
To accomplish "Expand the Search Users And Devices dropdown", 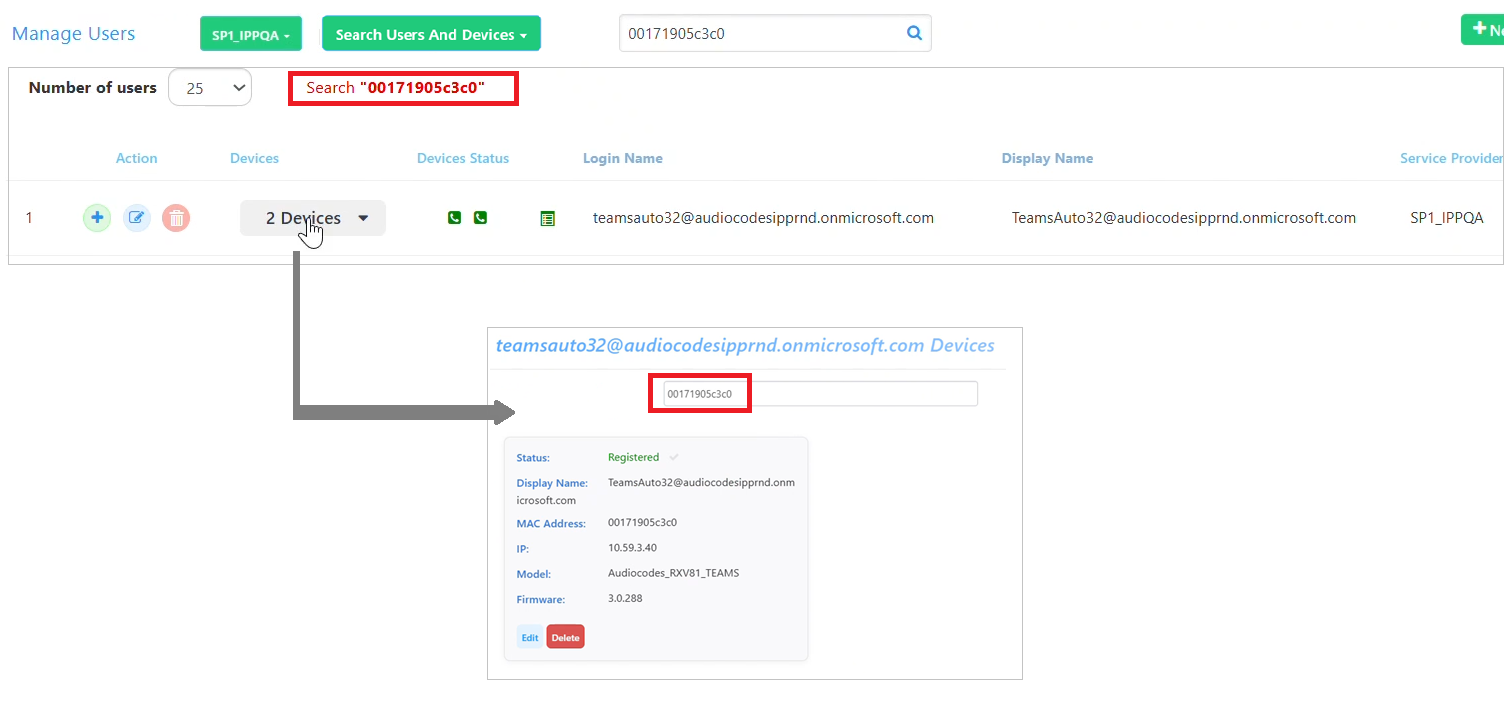I will (431, 34).
